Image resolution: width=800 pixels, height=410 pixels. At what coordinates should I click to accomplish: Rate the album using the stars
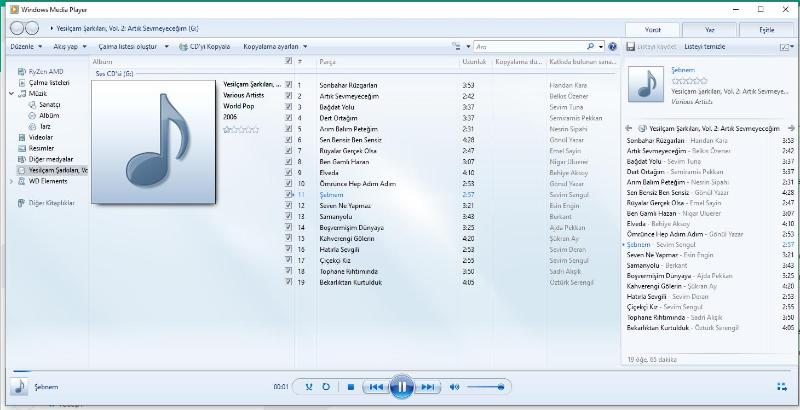tap(241, 130)
